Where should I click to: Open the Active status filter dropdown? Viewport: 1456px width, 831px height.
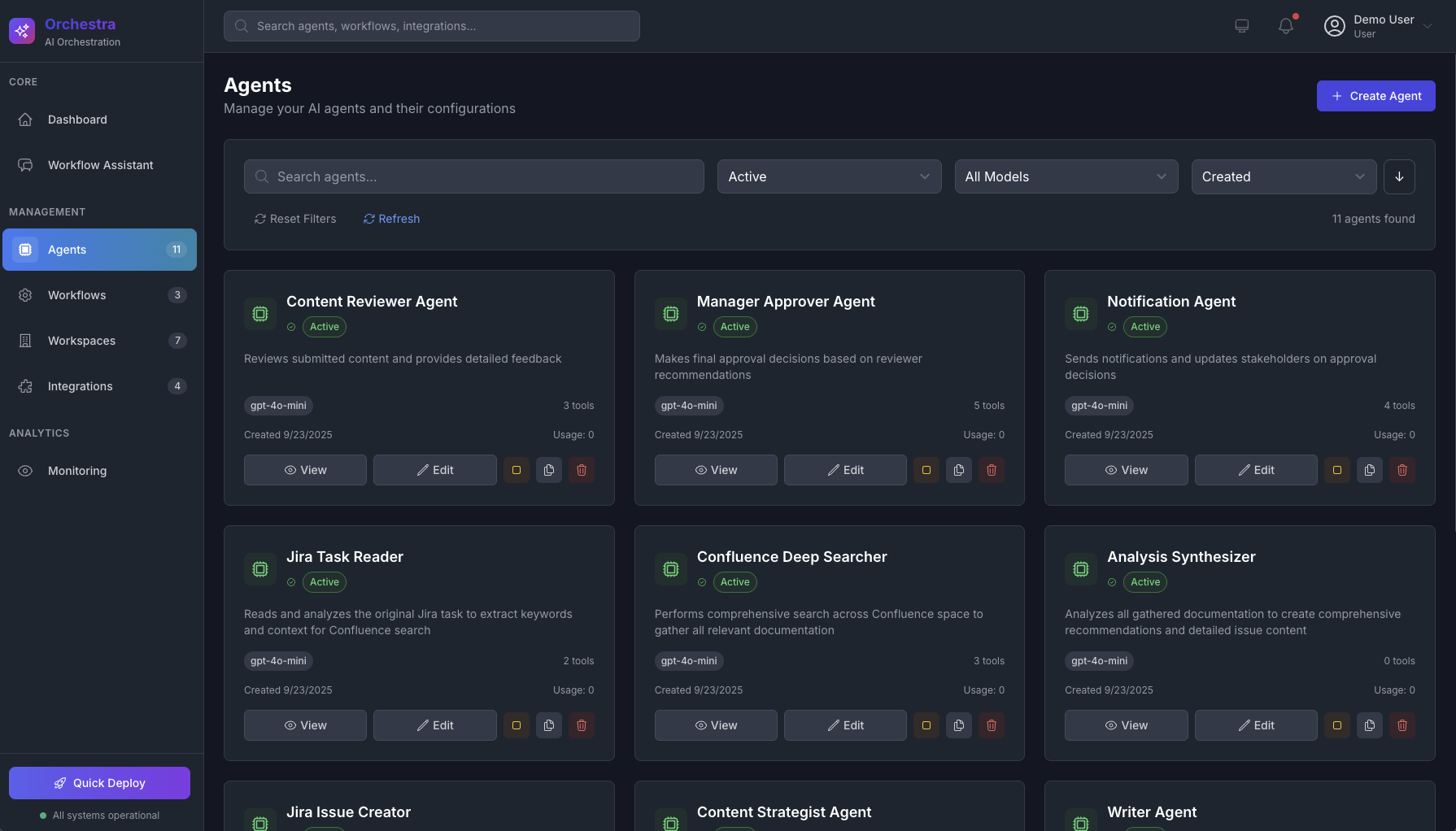(x=829, y=176)
